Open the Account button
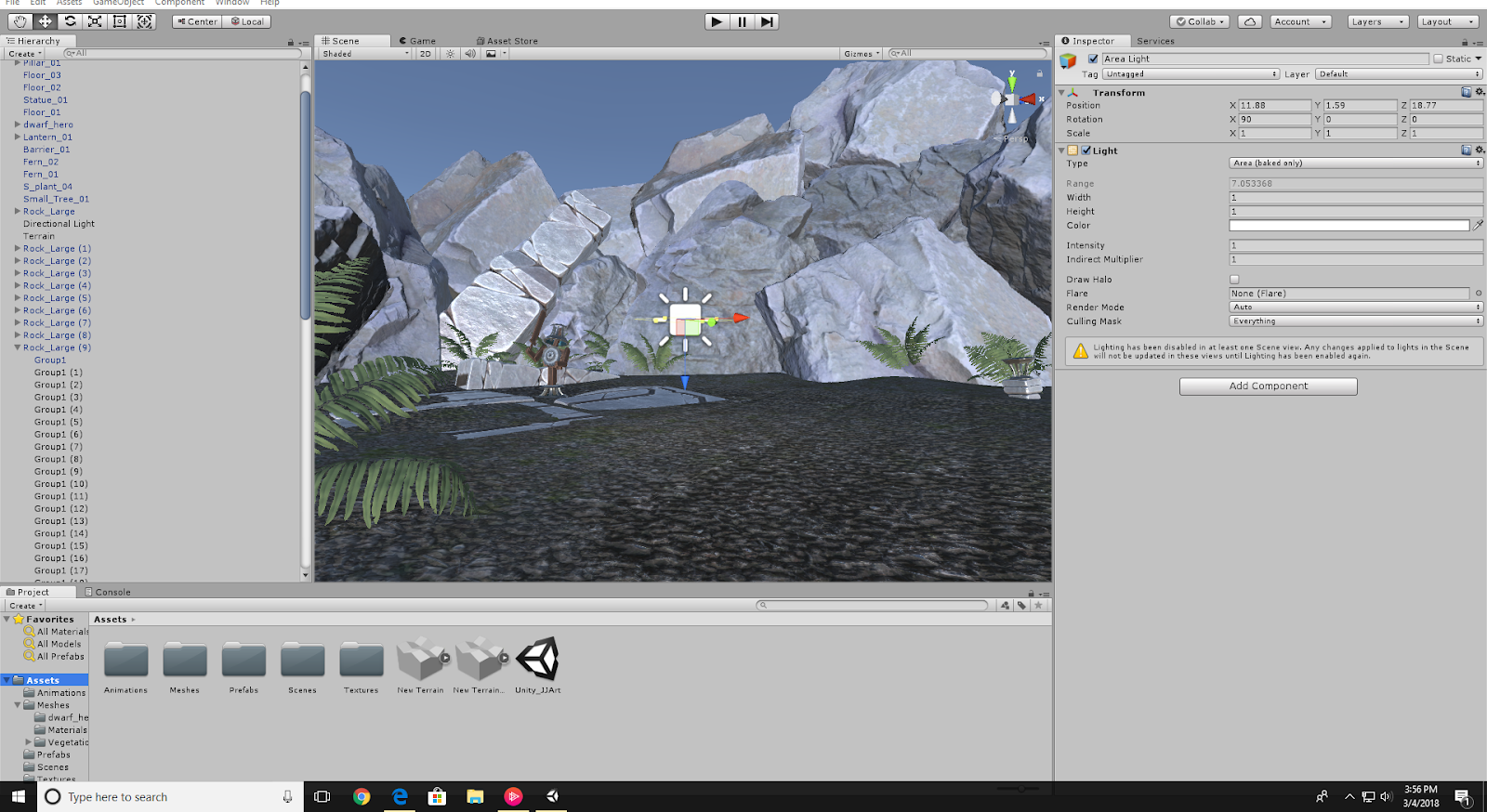The image size is (1487, 812). point(1300,21)
